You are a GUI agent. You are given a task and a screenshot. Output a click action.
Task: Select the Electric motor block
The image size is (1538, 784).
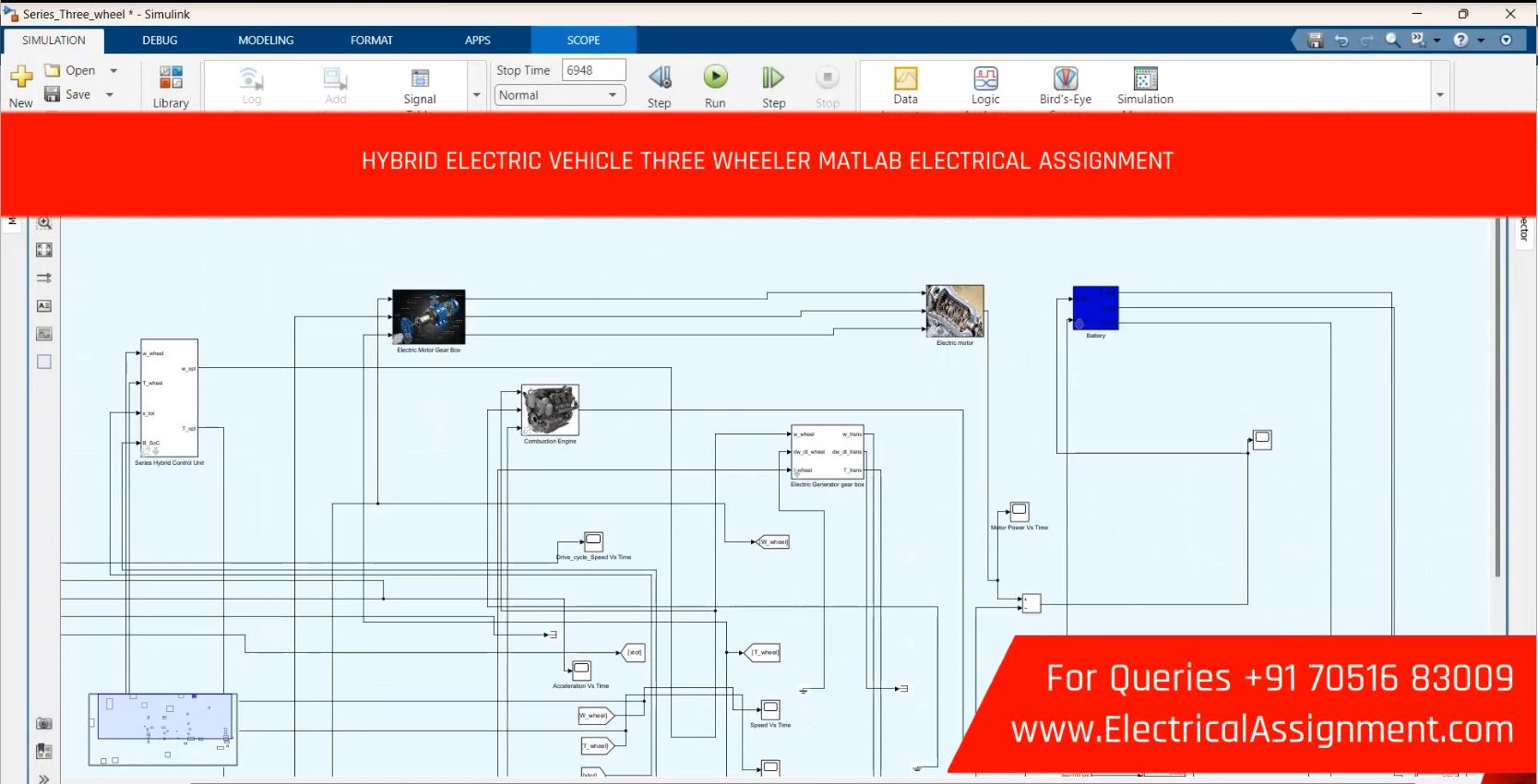point(955,312)
